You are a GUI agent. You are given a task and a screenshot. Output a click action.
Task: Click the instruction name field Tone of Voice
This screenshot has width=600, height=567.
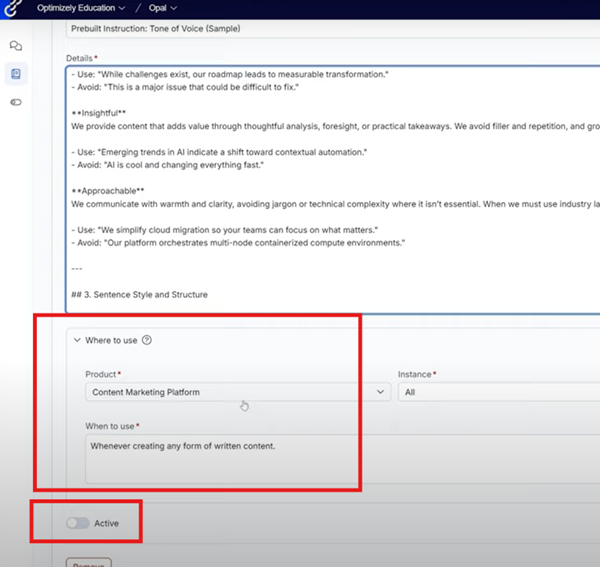pyautogui.click(x=333, y=29)
